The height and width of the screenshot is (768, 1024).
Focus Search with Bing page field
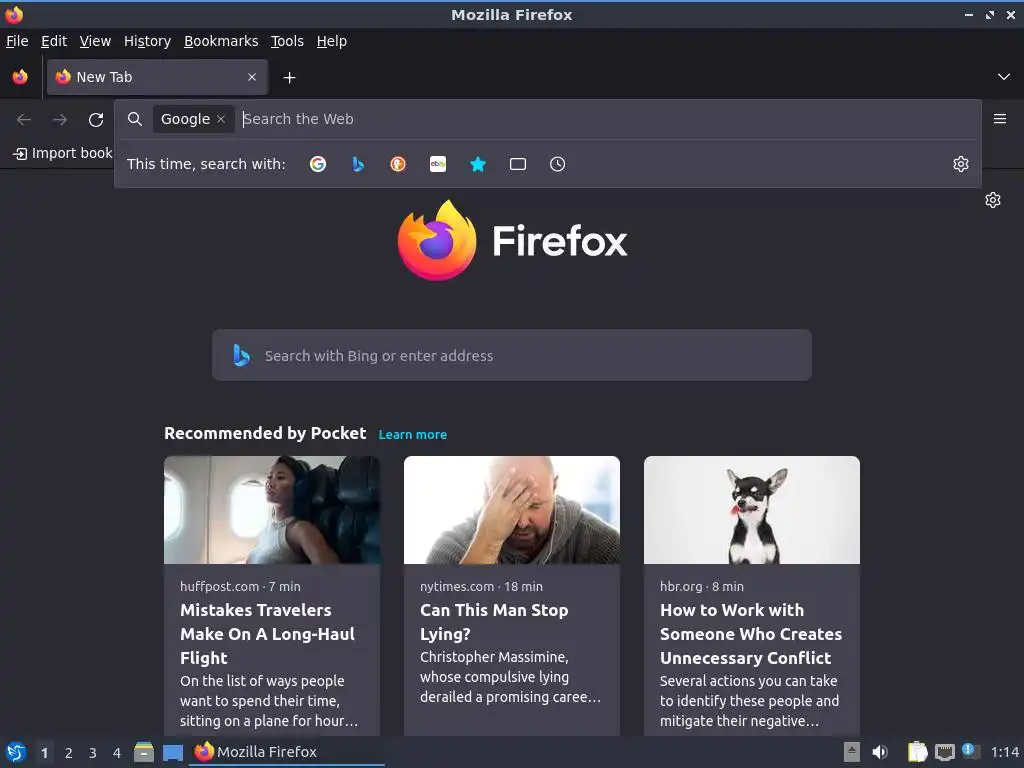(x=512, y=355)
